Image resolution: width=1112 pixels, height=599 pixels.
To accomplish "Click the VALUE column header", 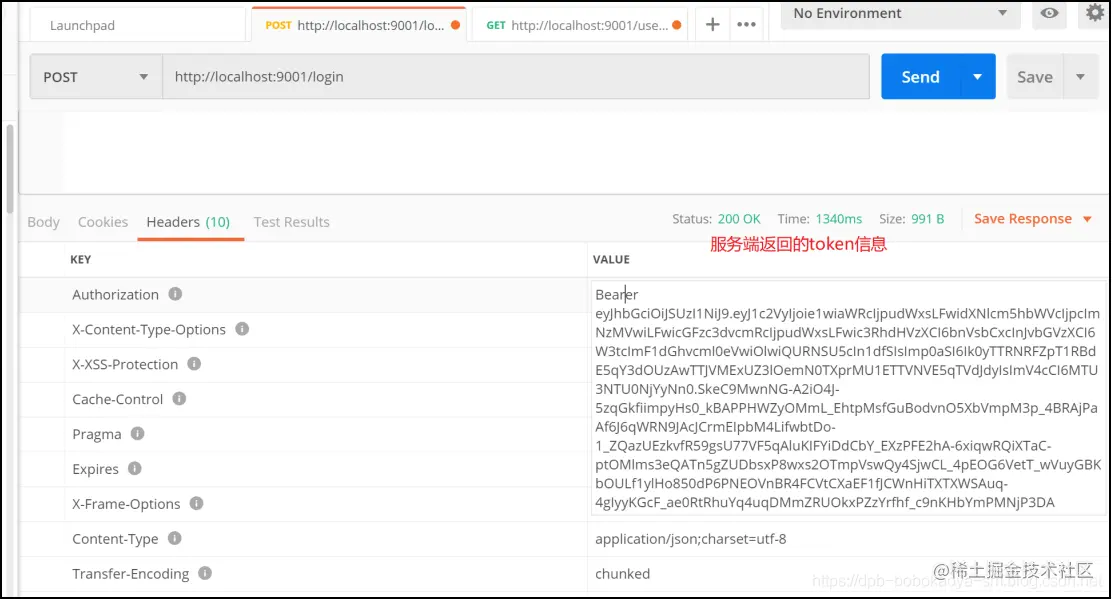I will click(611, 259).
